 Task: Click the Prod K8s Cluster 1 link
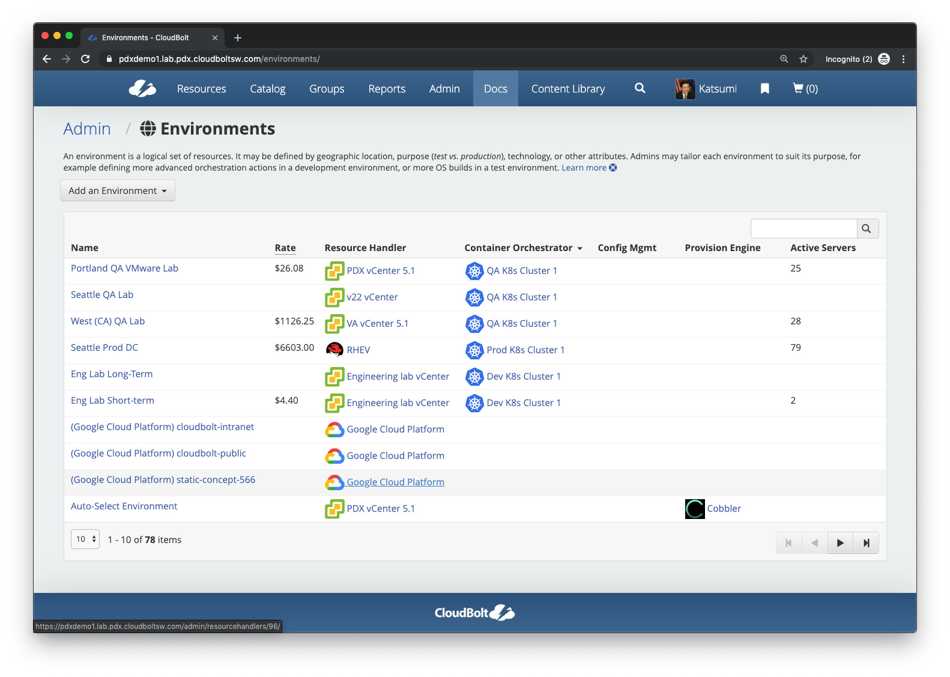[x=525, y=350]
